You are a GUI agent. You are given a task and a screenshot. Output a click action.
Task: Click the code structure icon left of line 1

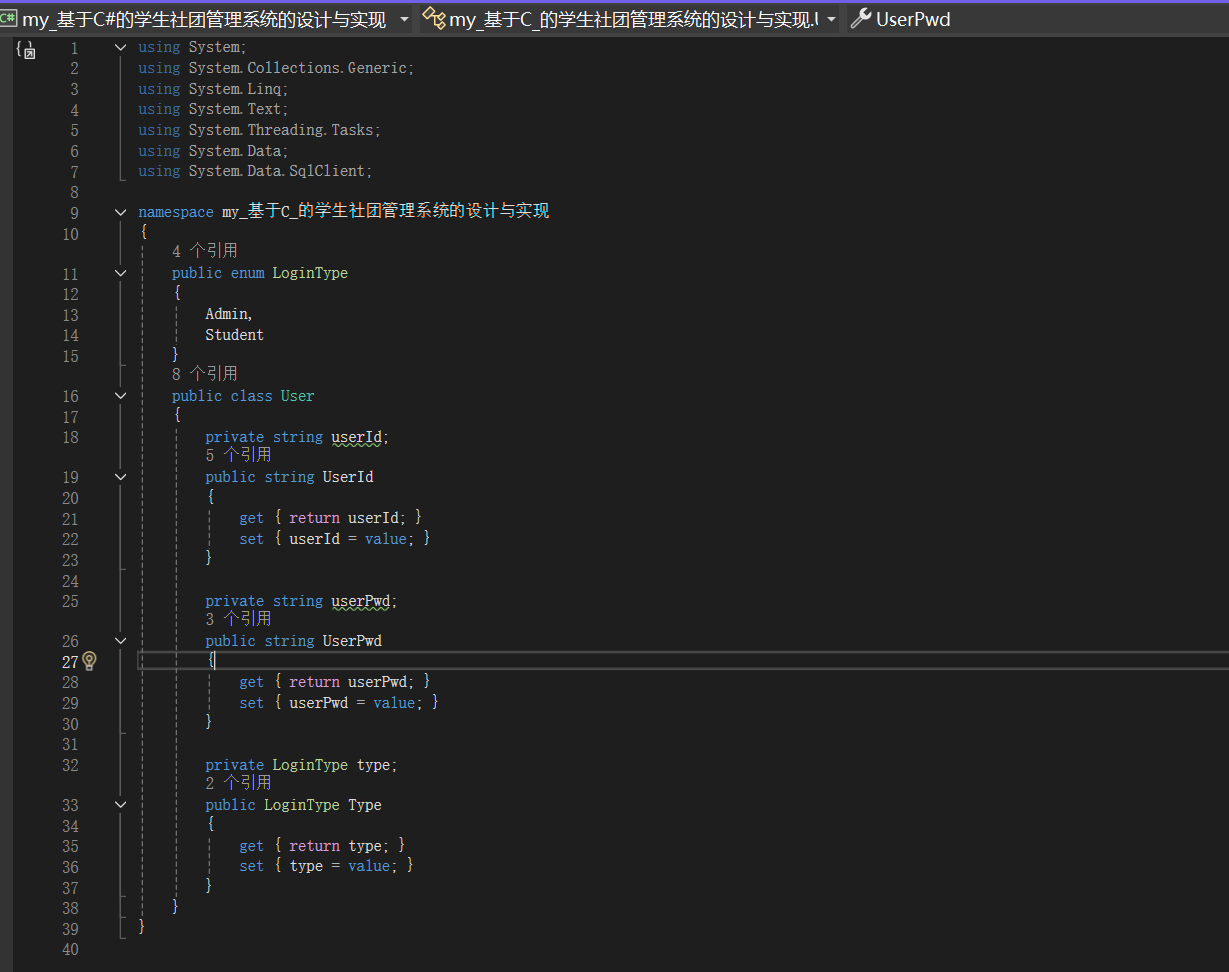(26, 49)
